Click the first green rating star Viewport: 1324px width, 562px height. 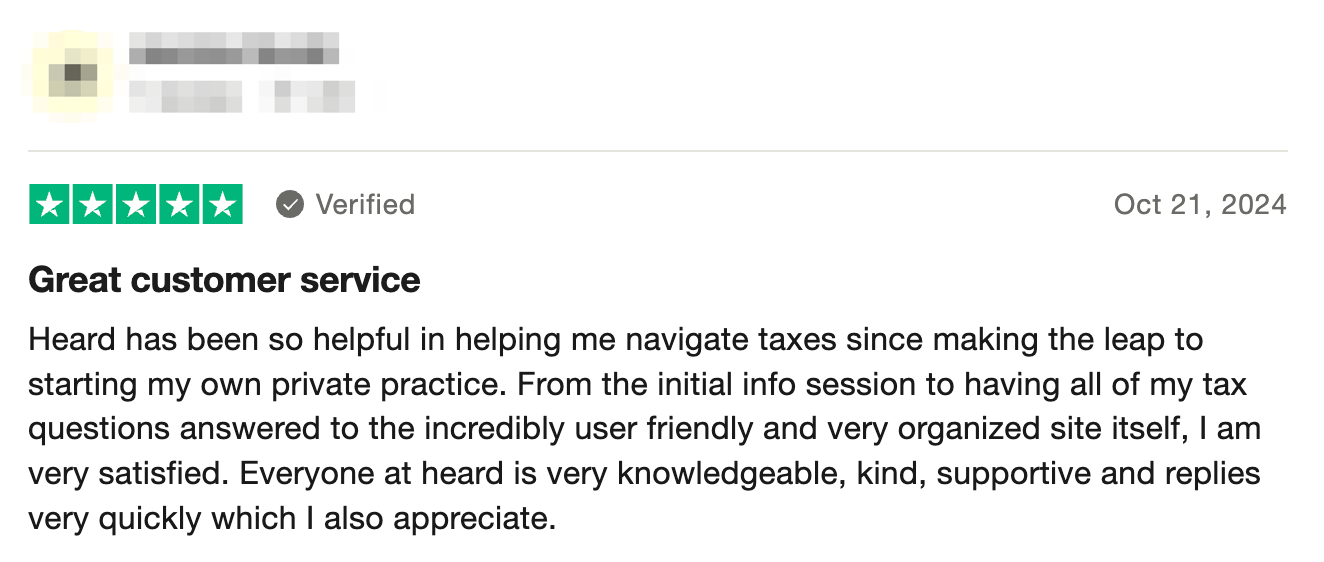pyautogui.click(x=50, y=204)
